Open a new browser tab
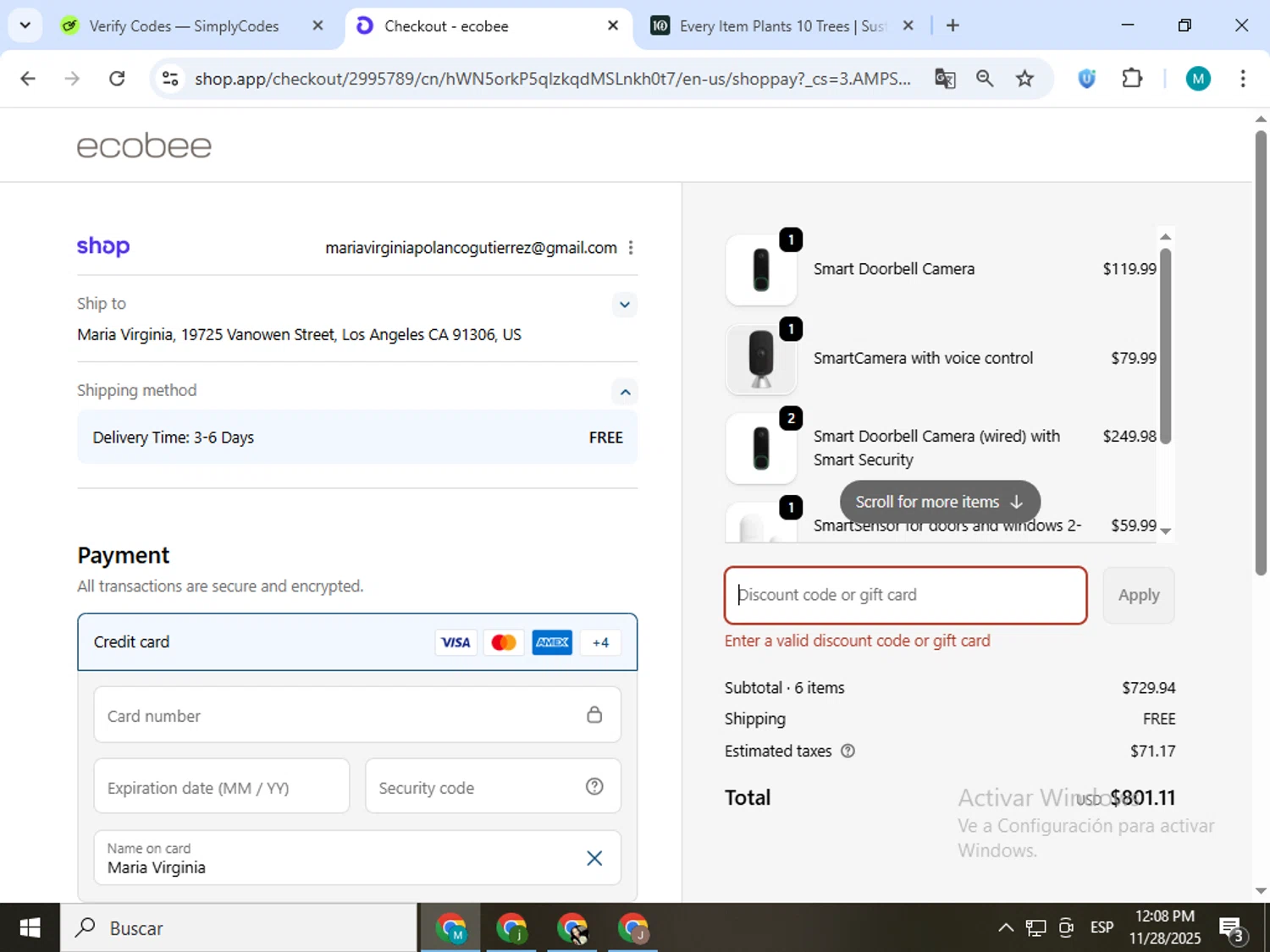The width and height of the screenshot is (1270, 952). (x=952, y=26)
